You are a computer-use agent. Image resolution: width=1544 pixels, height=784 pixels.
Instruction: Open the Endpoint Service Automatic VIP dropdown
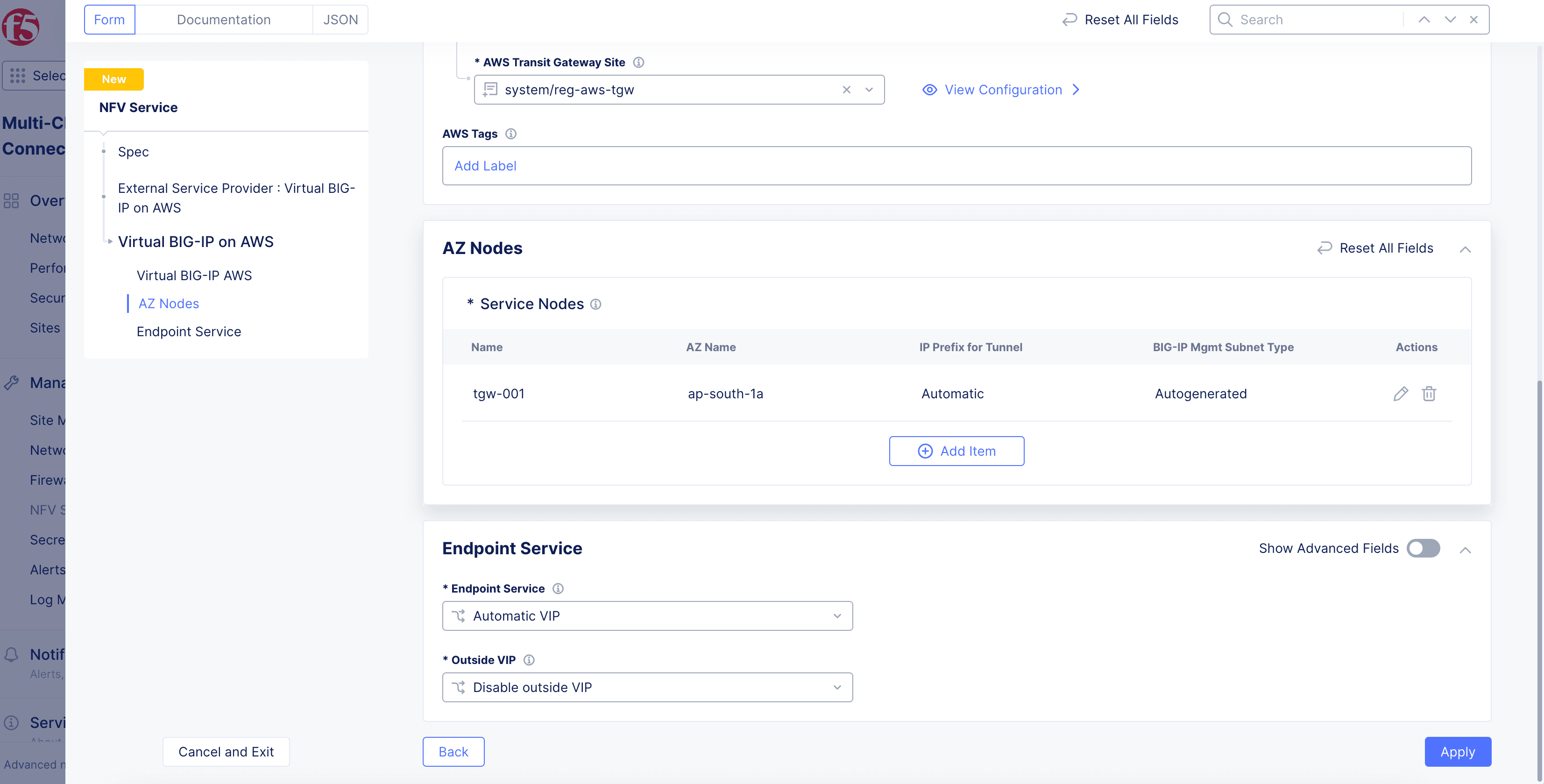(x=647, y=615)
